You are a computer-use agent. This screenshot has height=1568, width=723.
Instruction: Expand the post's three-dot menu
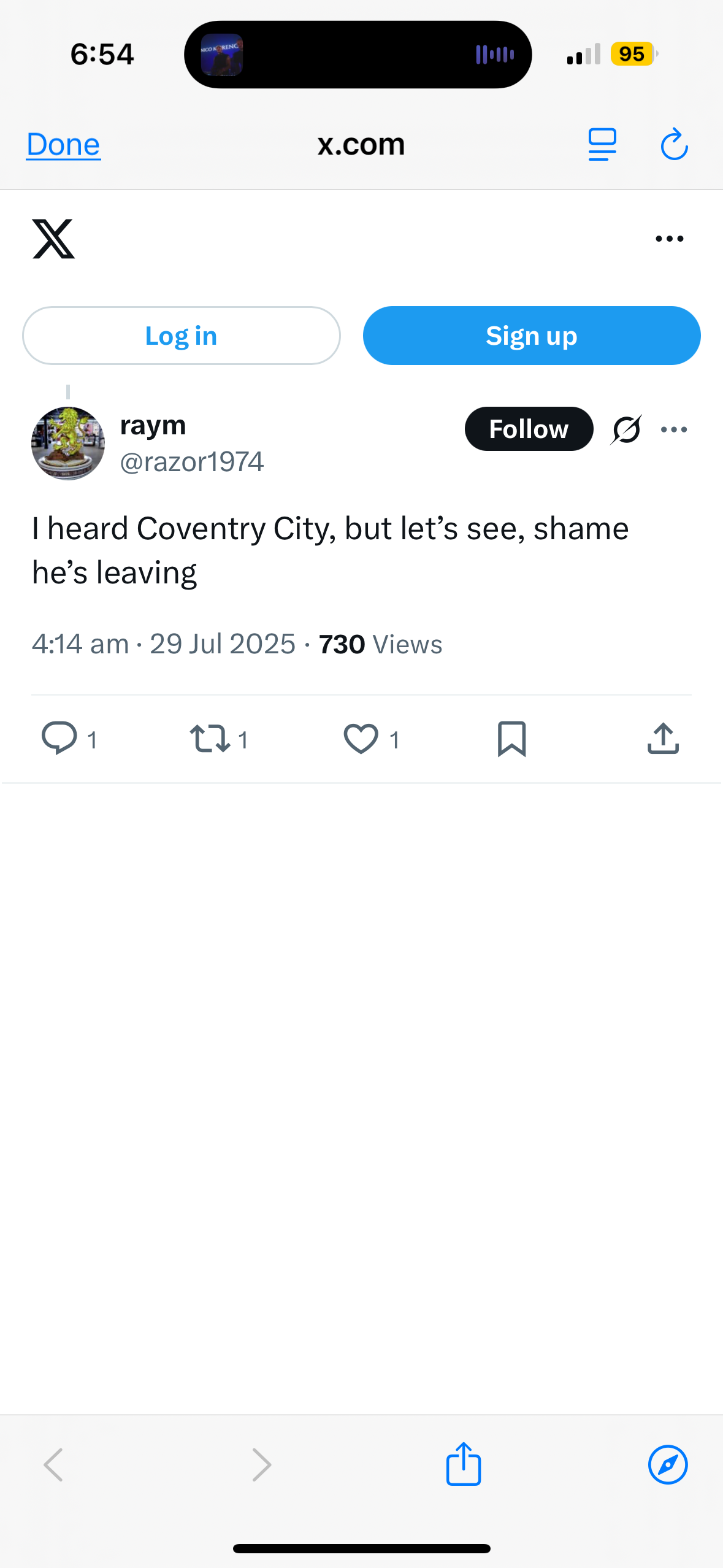click(x=674, y=429)
